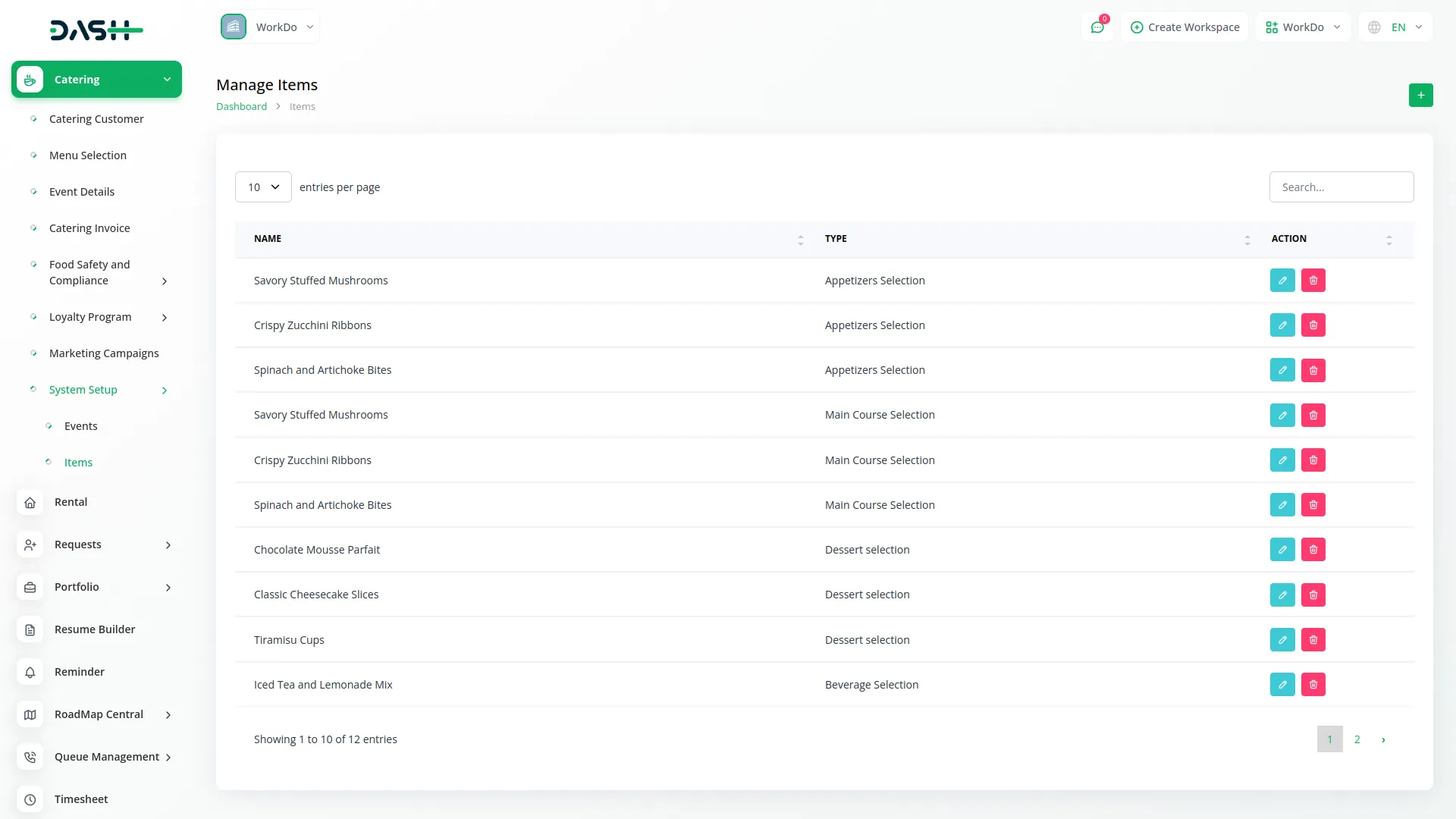
Task: Edit the Tiramisu Cups dessert entry
Action: [1282, 639]
